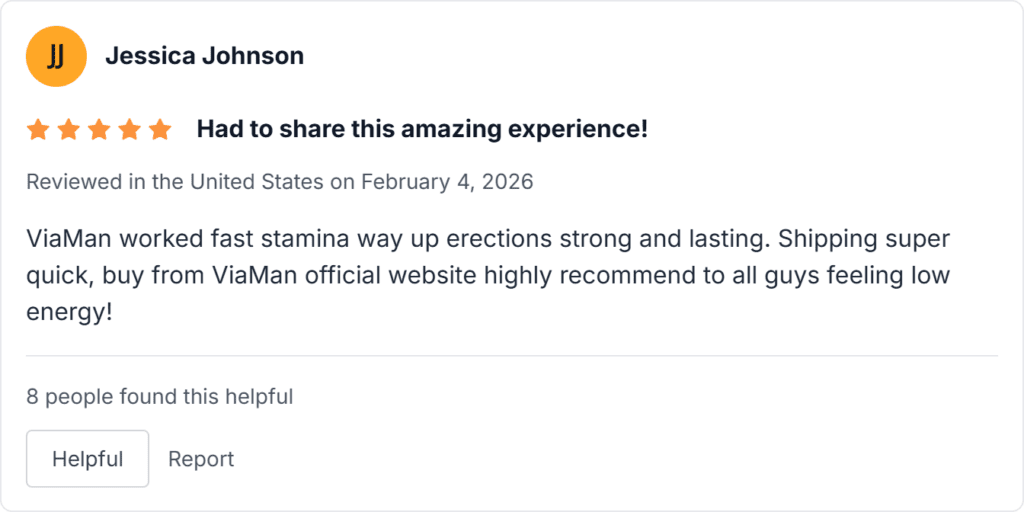Viewport: 1024px width, 512px height.
Task: Click the orange JJ avatar icon
Action: click(56, 56)
